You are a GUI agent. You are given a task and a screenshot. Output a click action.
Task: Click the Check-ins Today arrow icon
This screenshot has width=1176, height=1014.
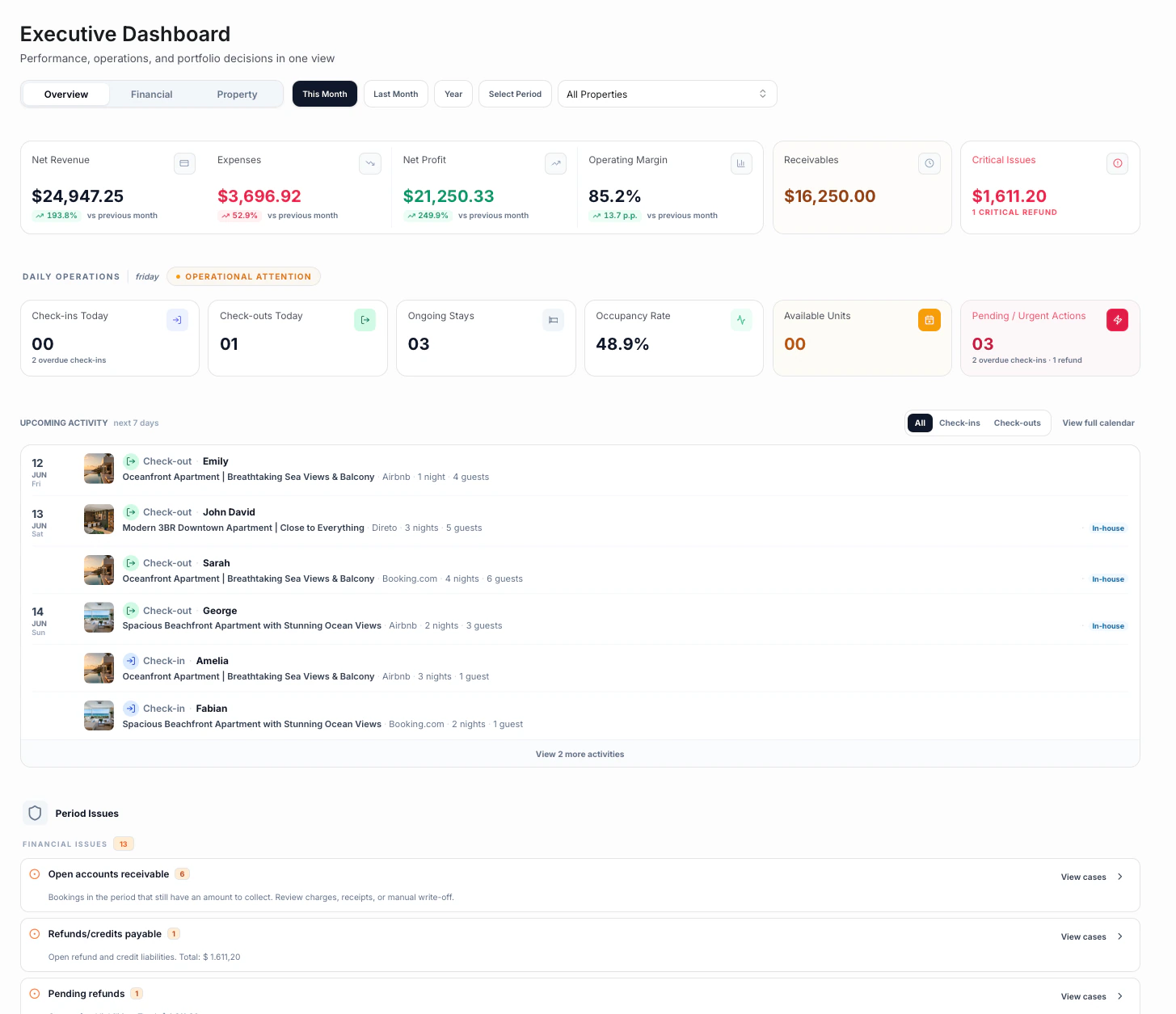177,320
